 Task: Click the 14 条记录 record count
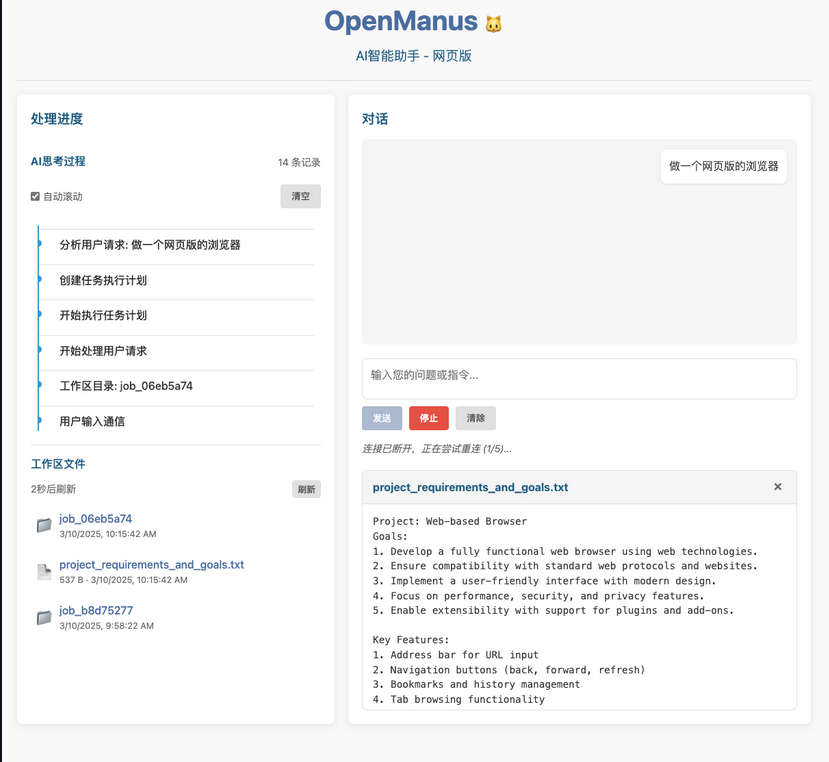click(299, 162)
